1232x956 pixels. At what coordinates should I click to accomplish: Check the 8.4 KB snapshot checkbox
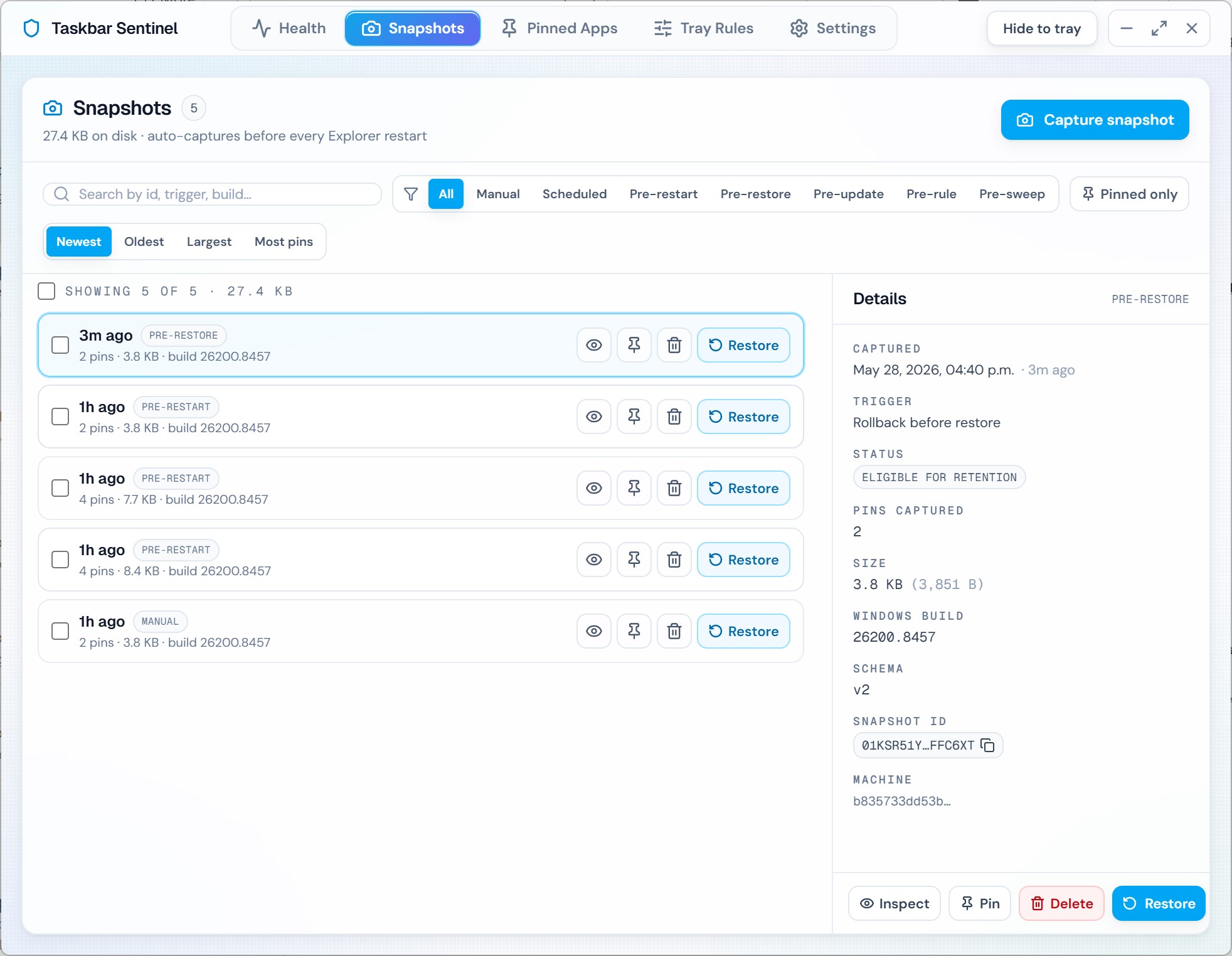point(60,560)
